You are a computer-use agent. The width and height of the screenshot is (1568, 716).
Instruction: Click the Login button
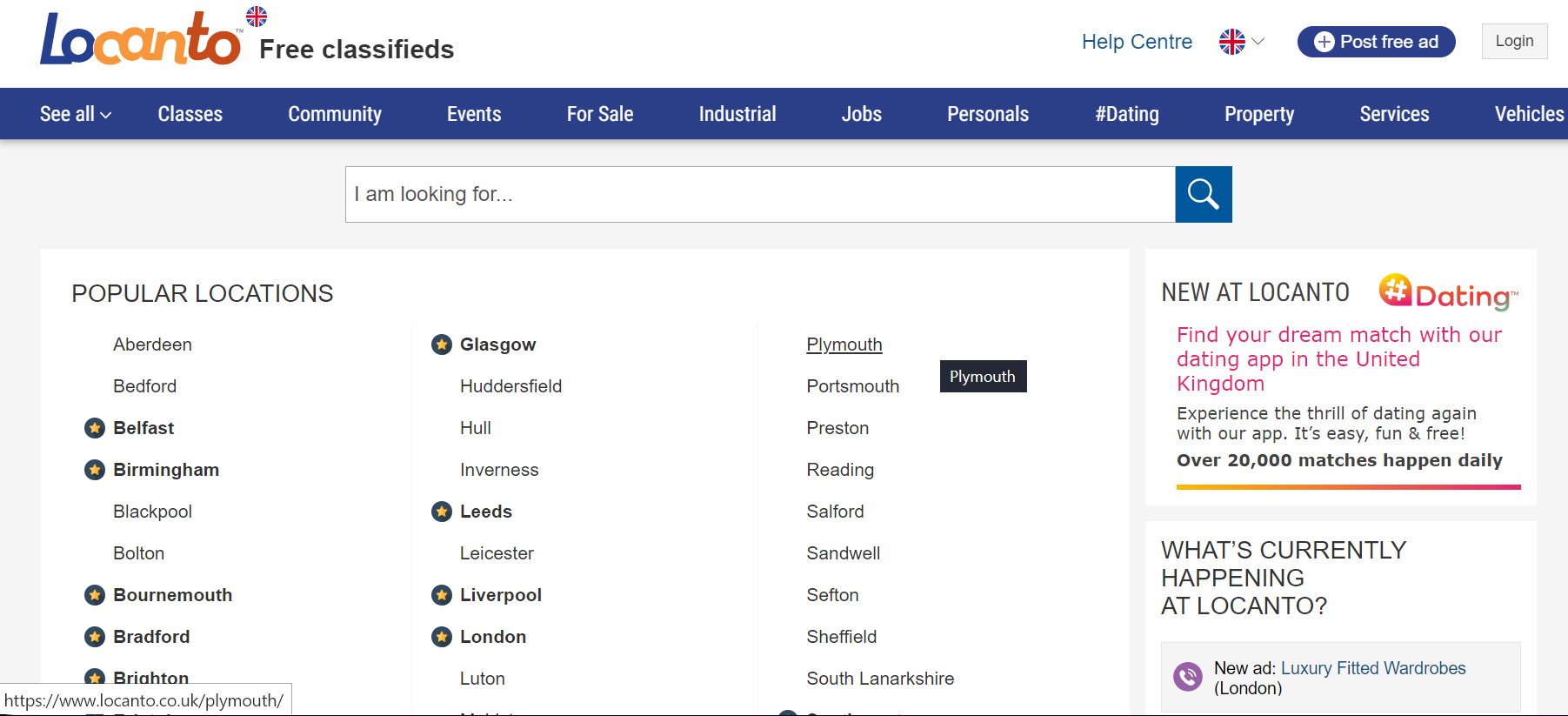pyautogui.click(x=1514, y=41)
